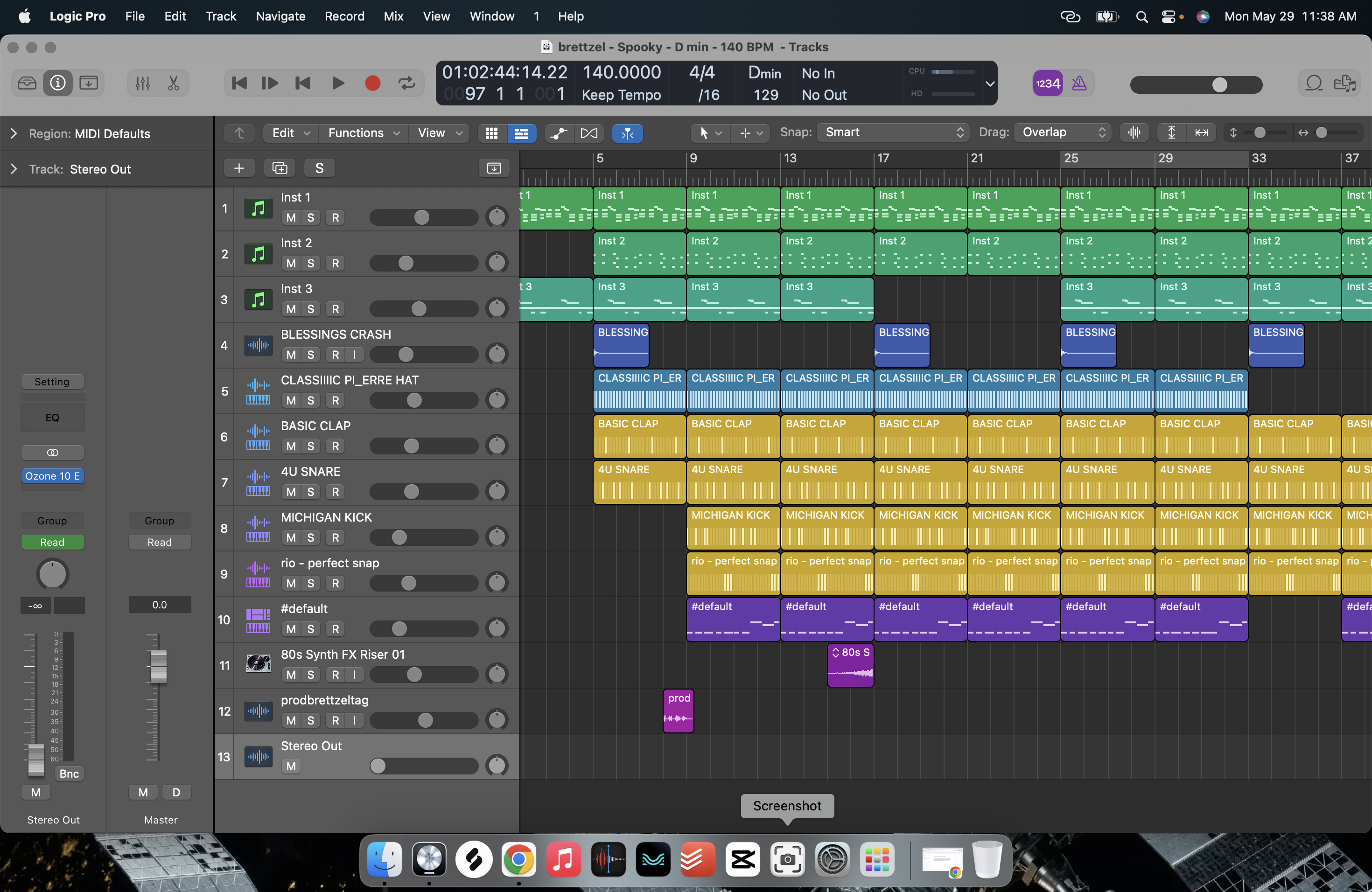
Task: Click the Bnc bounce button
Action: pyautogui.click(x=69, y=774)
